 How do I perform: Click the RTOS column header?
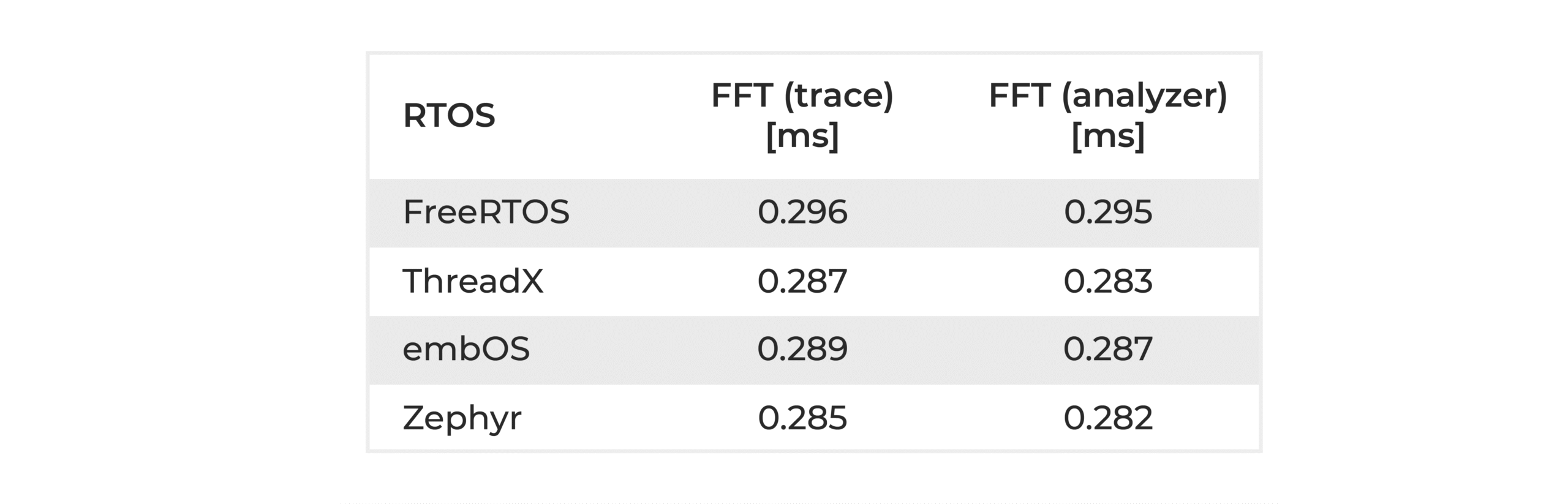(x=449, y=115)
